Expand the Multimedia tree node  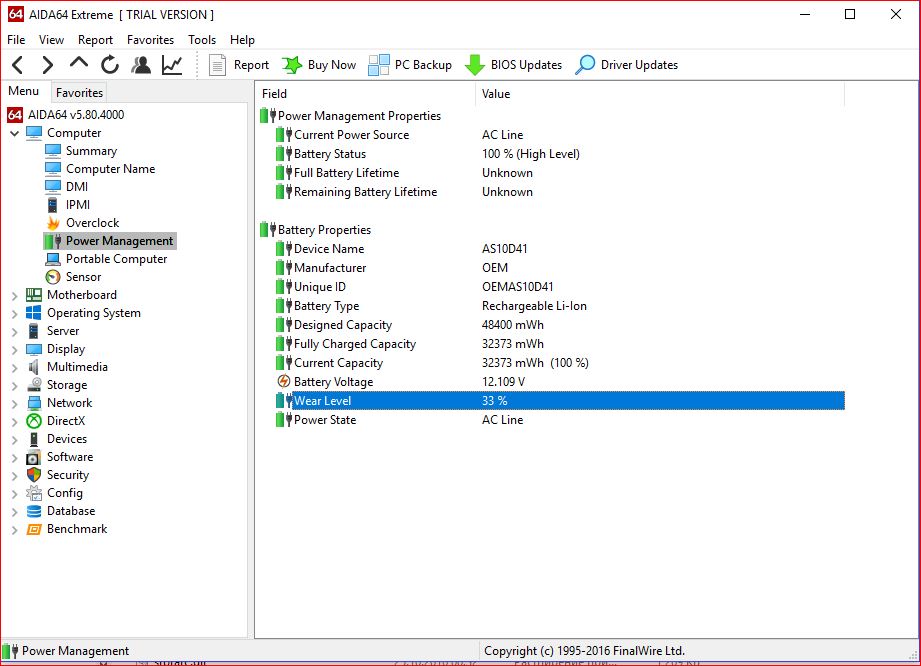pyautogui.click(x=15, y=368)
